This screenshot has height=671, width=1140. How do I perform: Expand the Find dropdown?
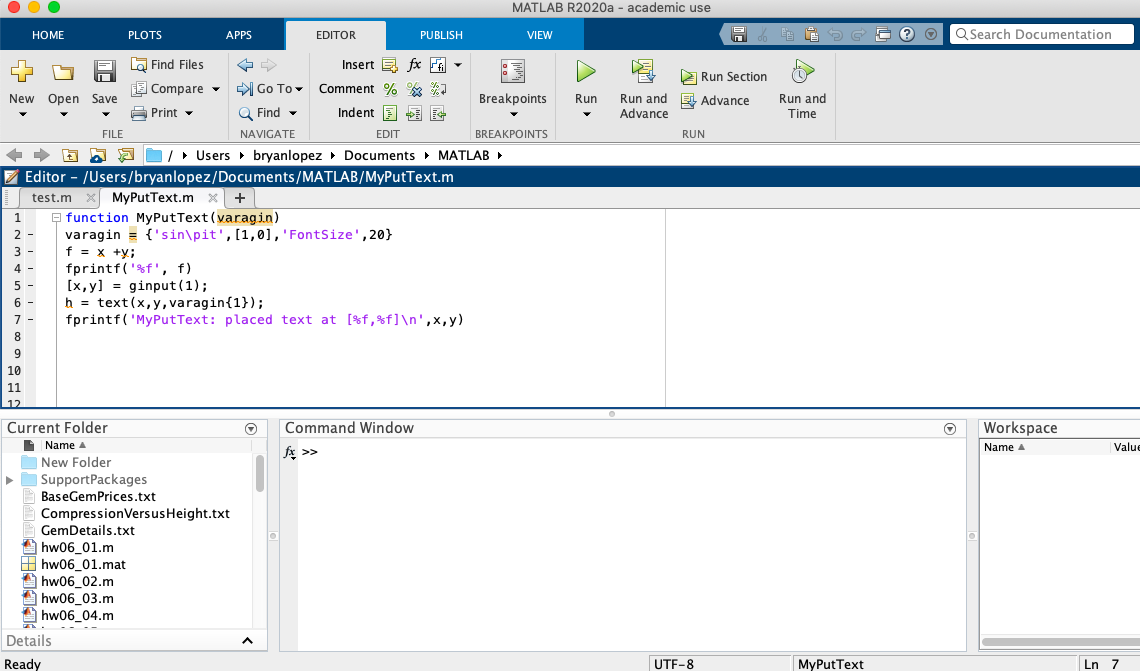click(267, 113)
